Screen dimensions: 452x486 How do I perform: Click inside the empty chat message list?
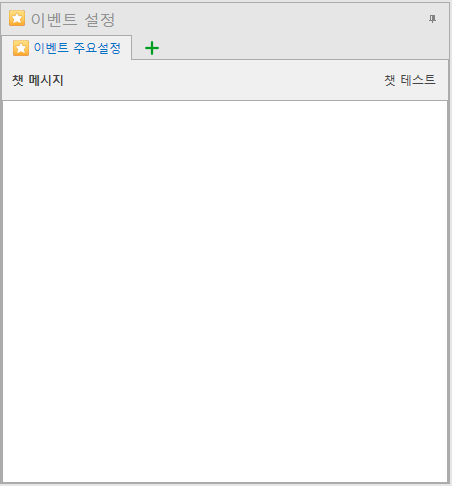225,291
